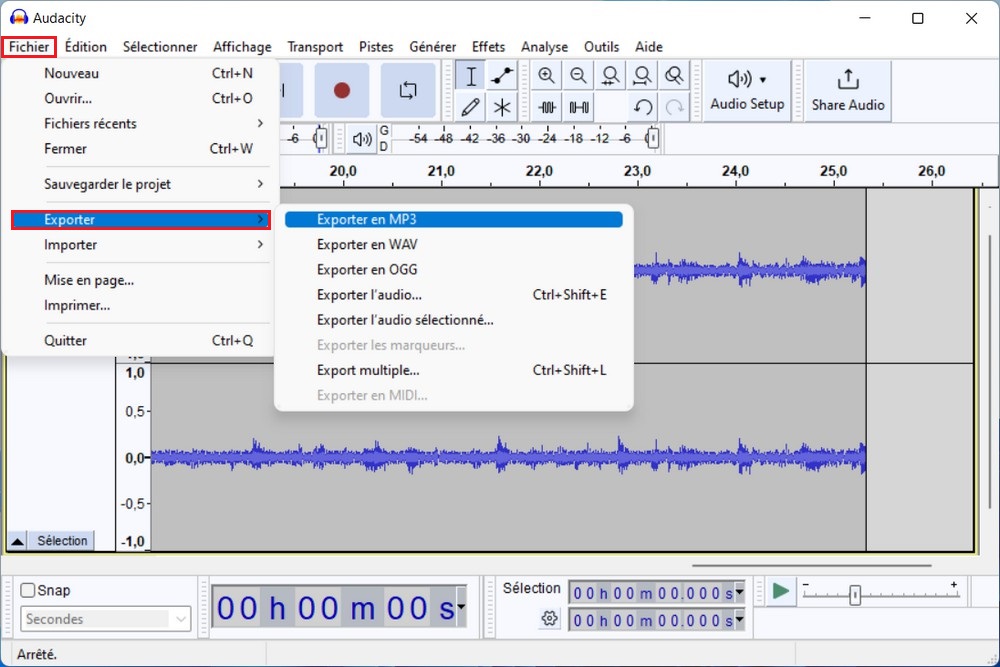This screenshot has width=1000, height=667.
Task: Click Mise en page... entry
Action: point(142,280)
